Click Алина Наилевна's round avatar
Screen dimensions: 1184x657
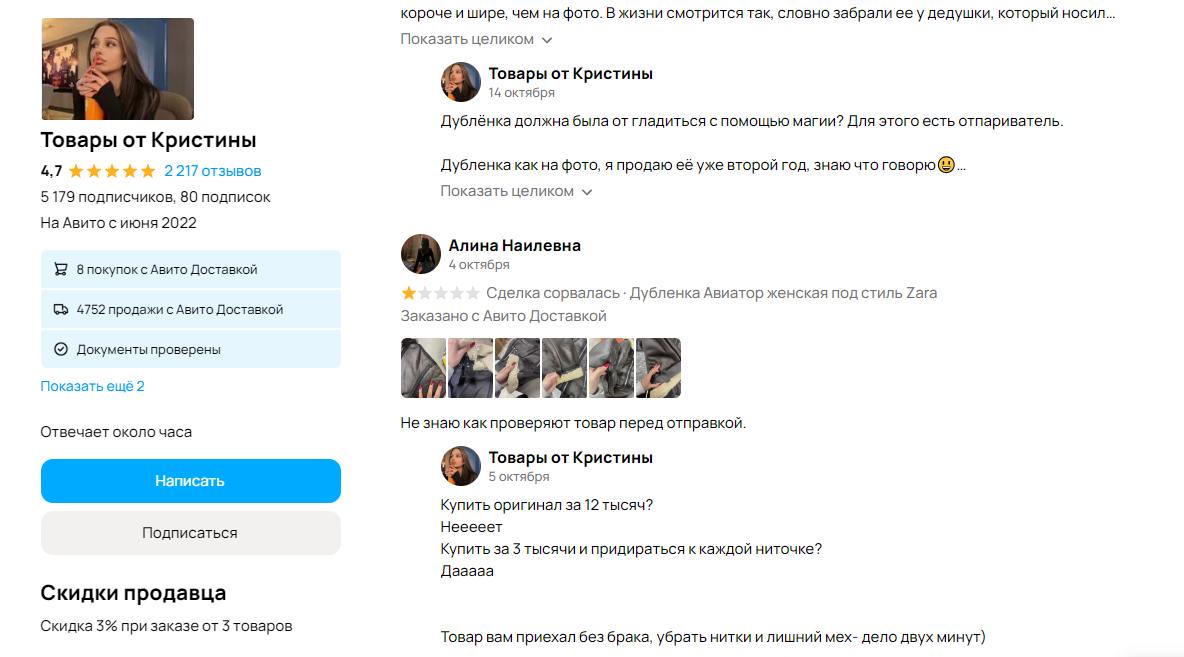pos(421,255)
